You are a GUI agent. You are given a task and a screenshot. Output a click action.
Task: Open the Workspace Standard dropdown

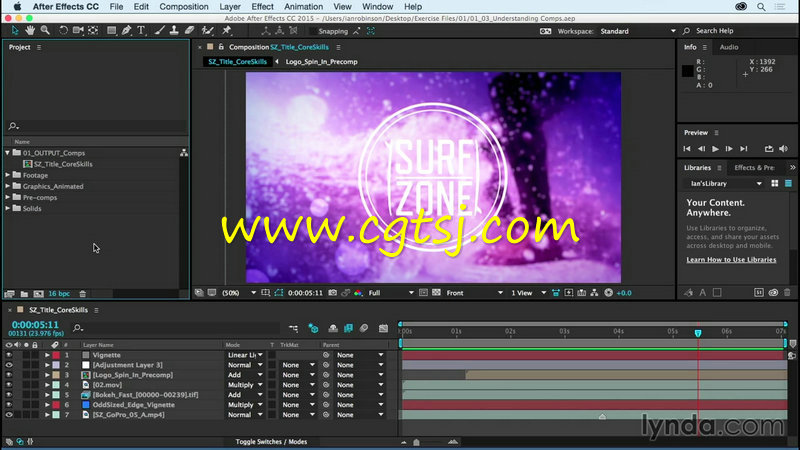[x=637, y=31]
